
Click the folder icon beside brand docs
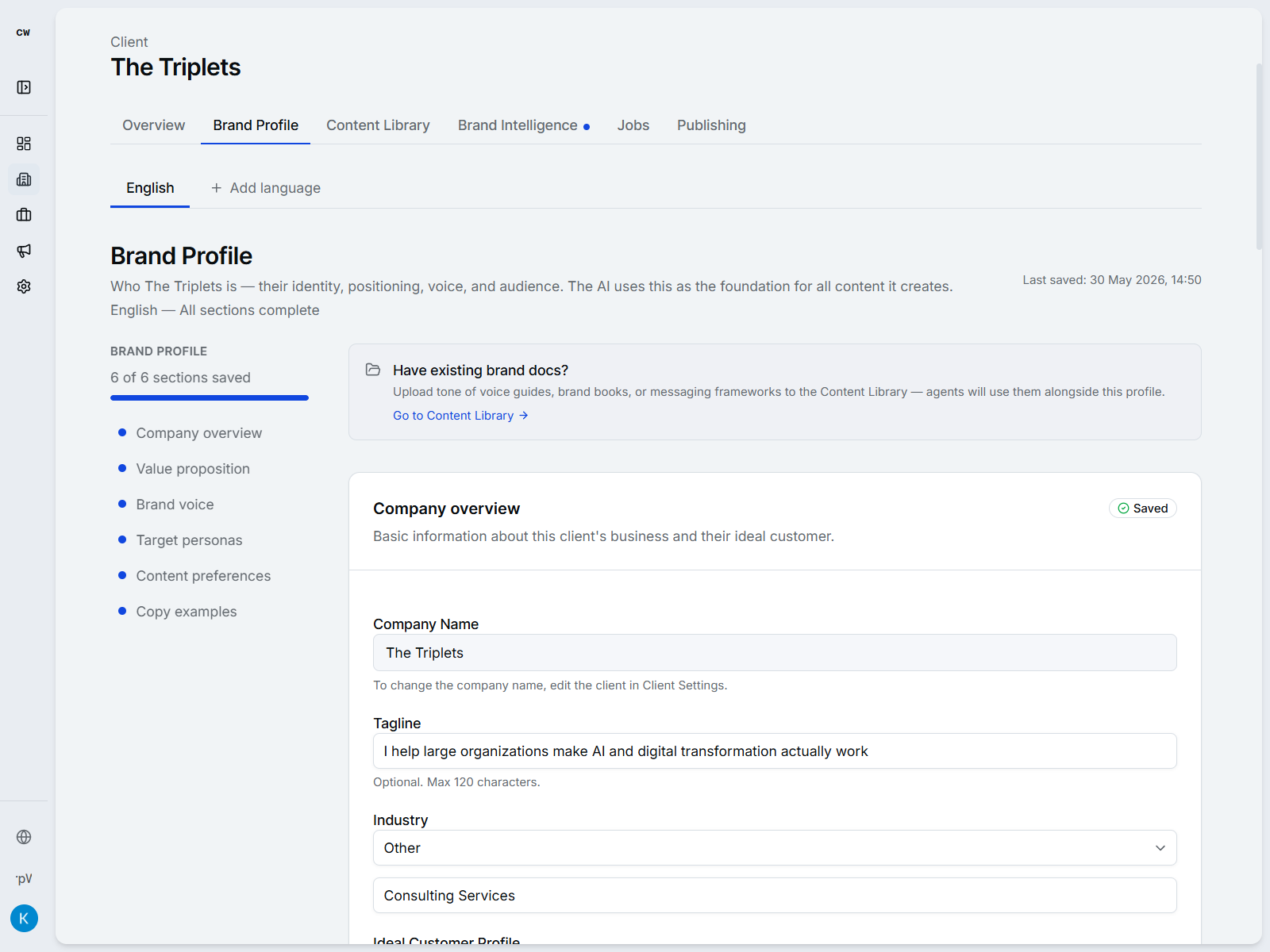click(372, 370)
